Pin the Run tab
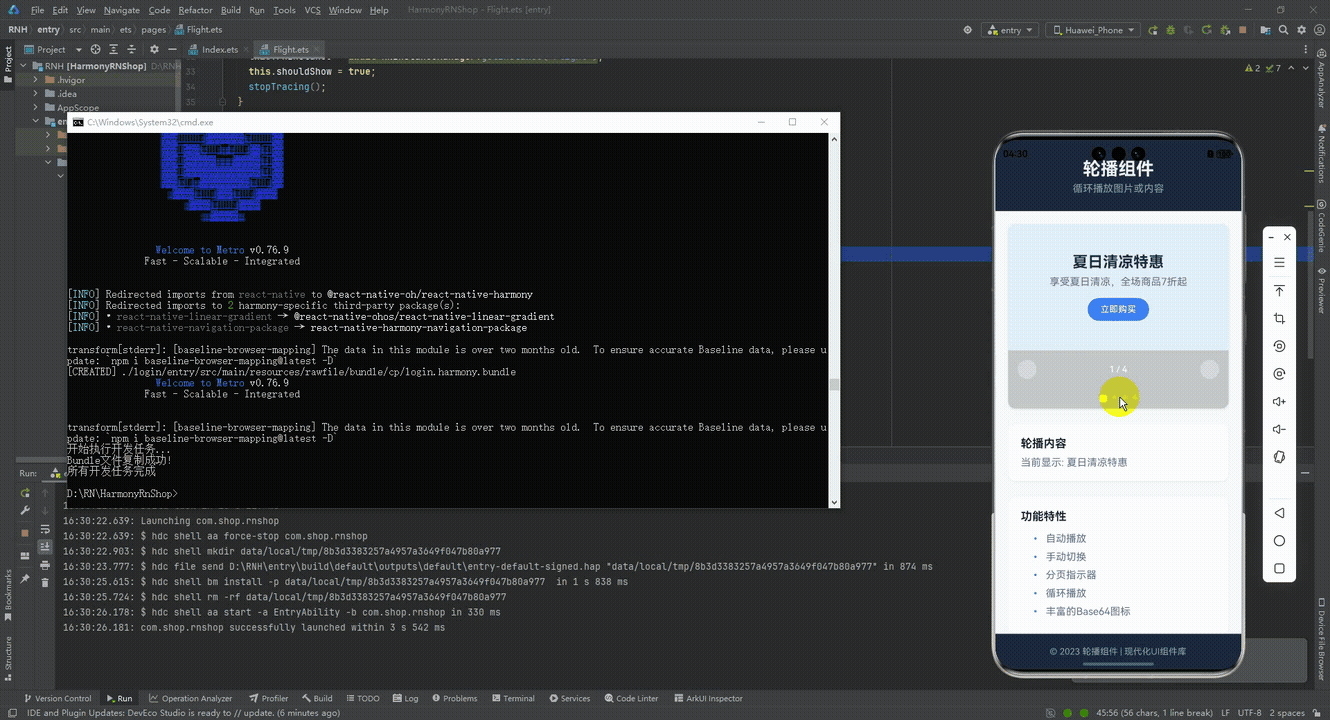The image size is (1330, 720). pyautogui.click(x=25, y=579)
